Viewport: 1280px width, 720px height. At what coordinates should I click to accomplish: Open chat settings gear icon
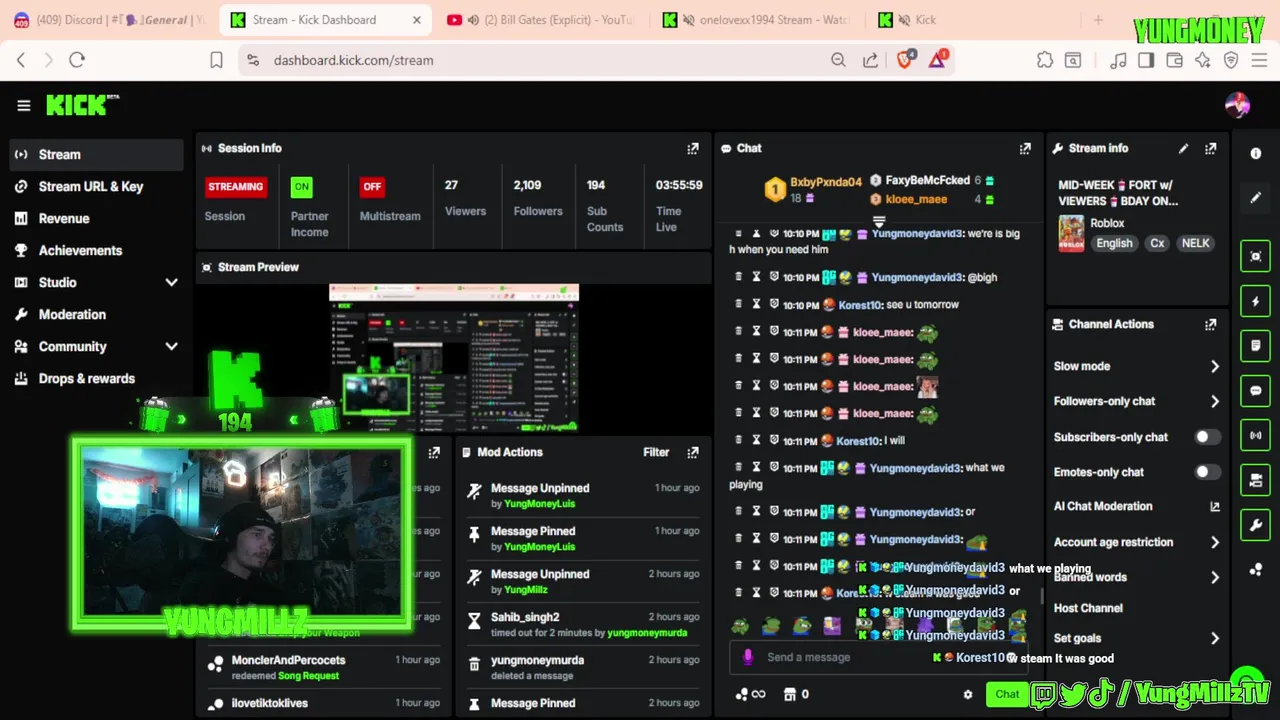click(967, 694)
